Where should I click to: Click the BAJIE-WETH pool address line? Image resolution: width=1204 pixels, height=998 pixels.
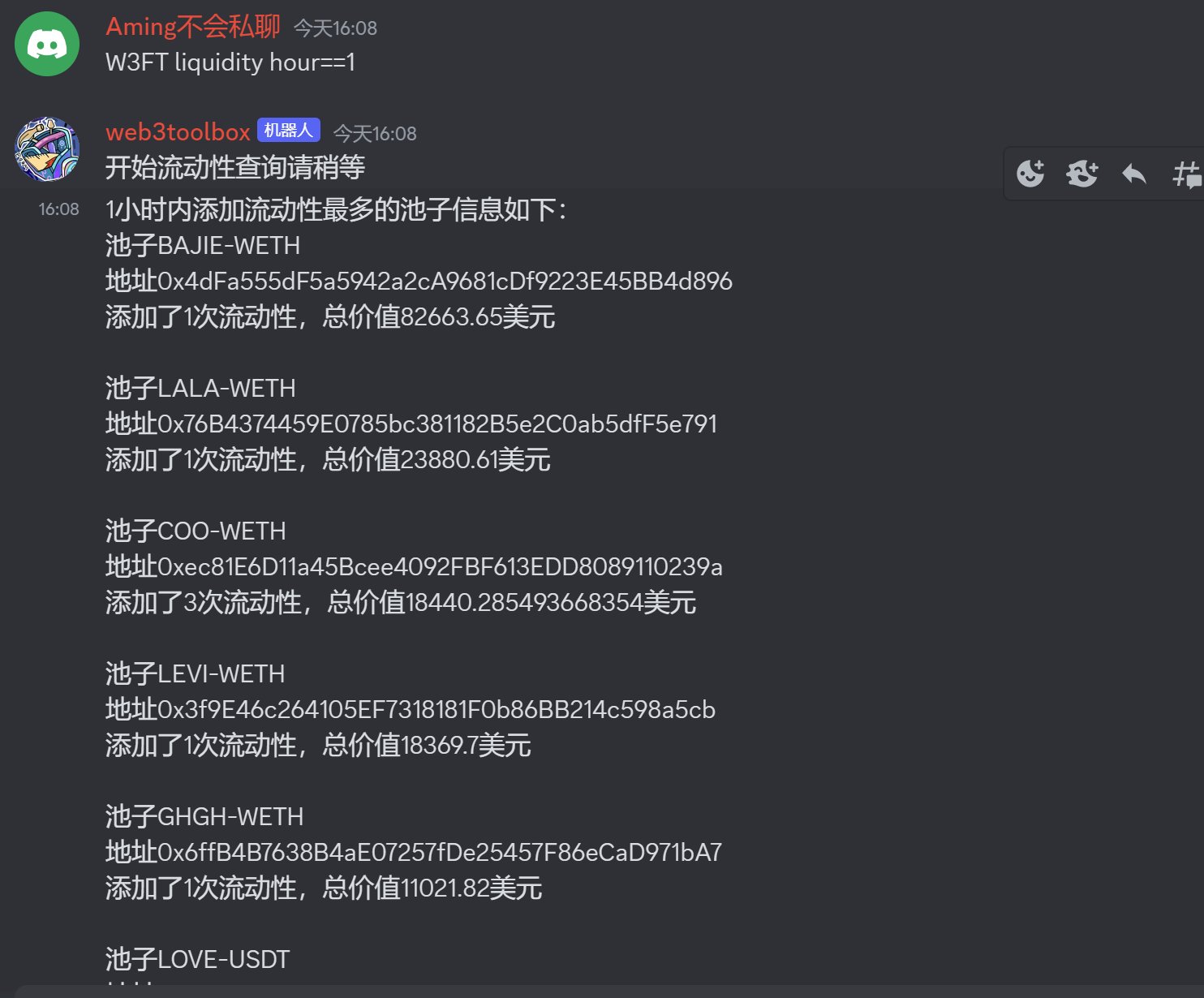click(419, 282)
